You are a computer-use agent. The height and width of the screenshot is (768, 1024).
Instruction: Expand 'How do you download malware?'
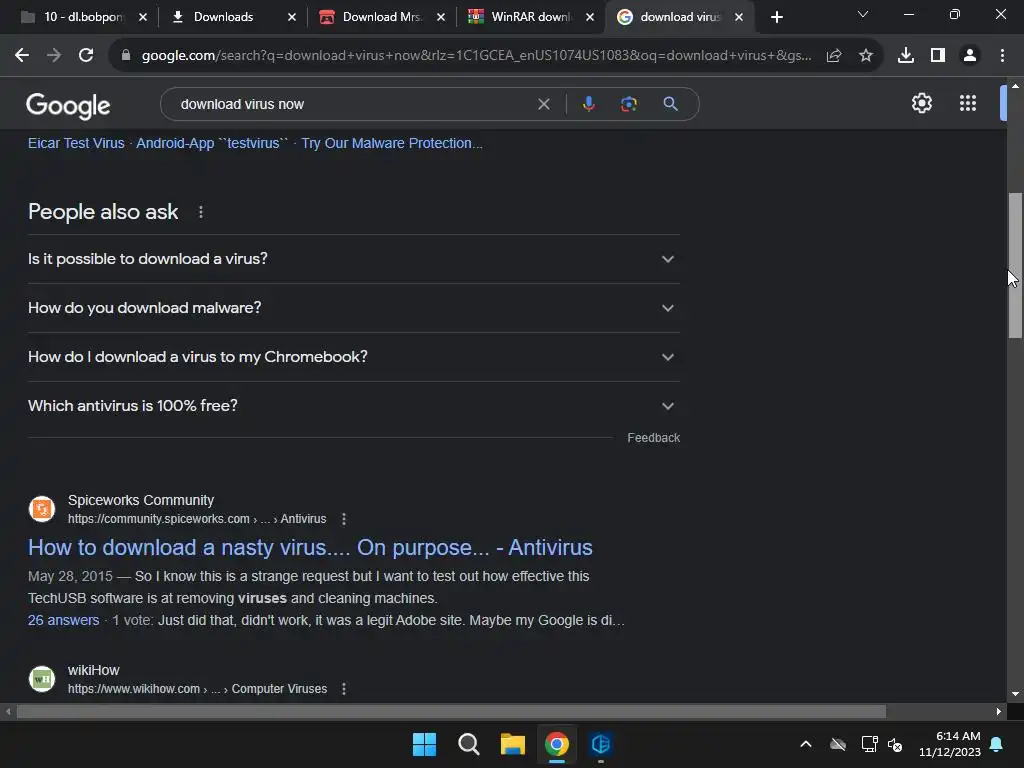[x=354, y=308]
